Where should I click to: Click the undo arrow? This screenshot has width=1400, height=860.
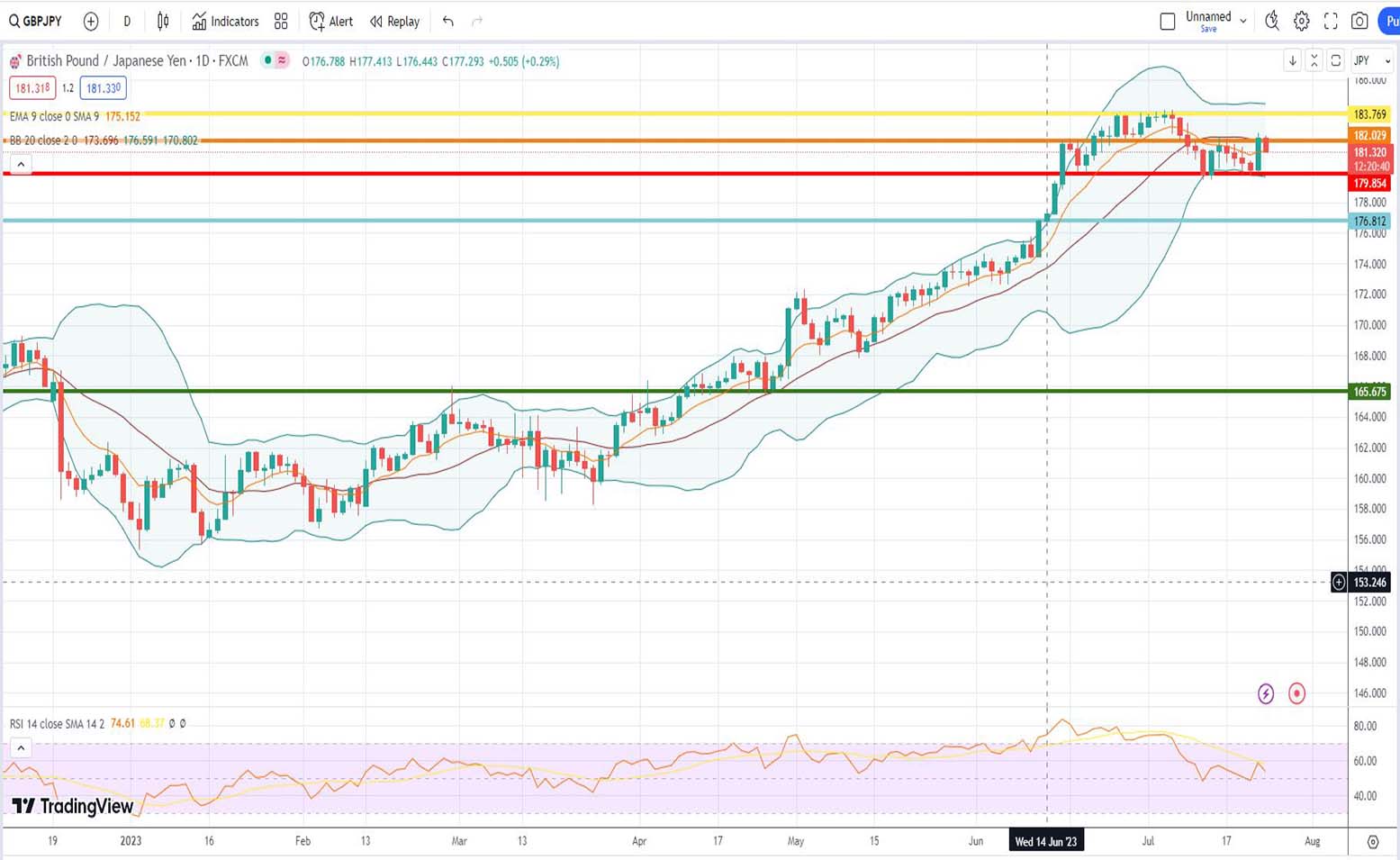[x=448, y=21]
